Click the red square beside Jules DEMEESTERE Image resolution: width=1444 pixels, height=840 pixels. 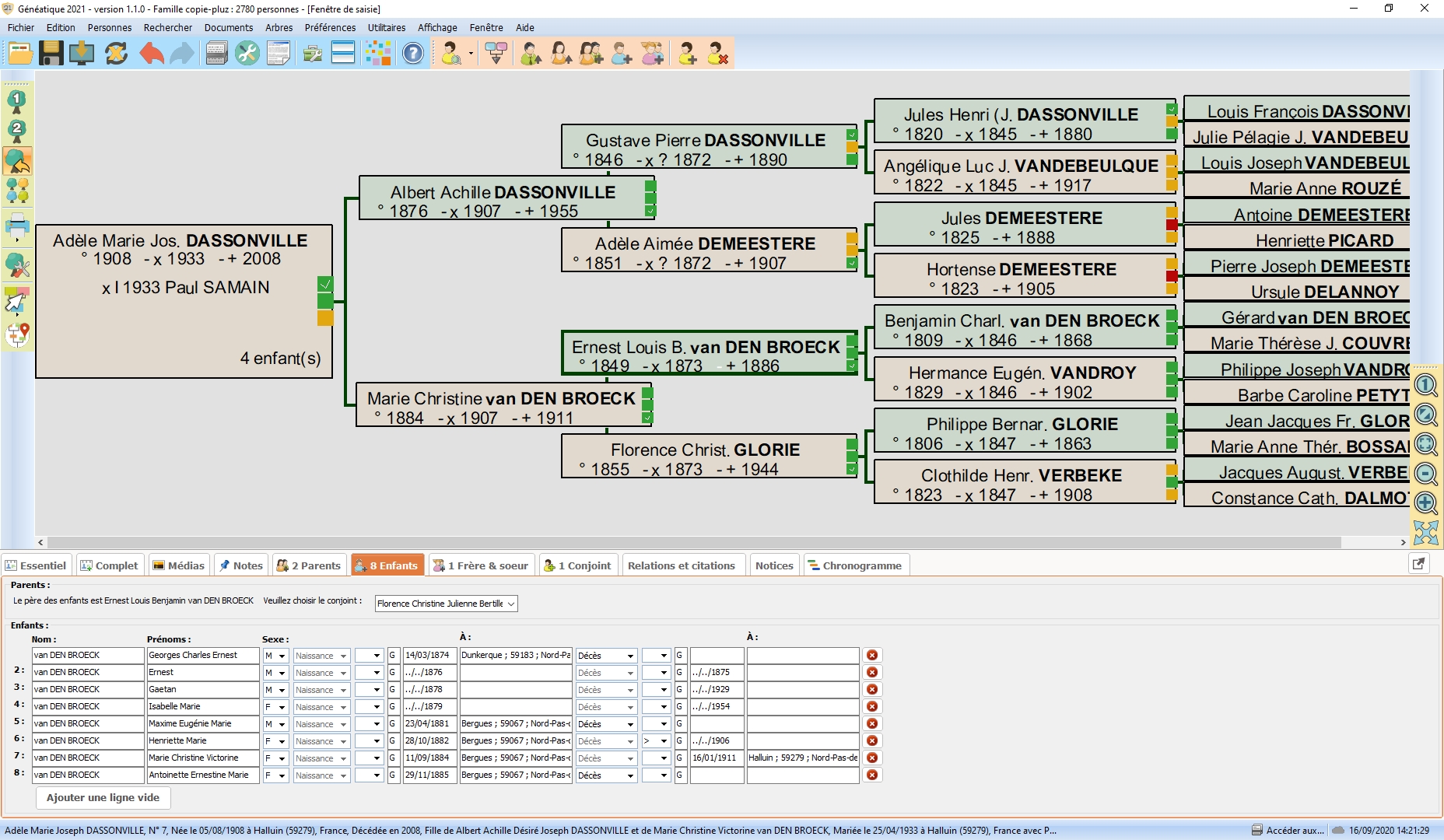1172,225
